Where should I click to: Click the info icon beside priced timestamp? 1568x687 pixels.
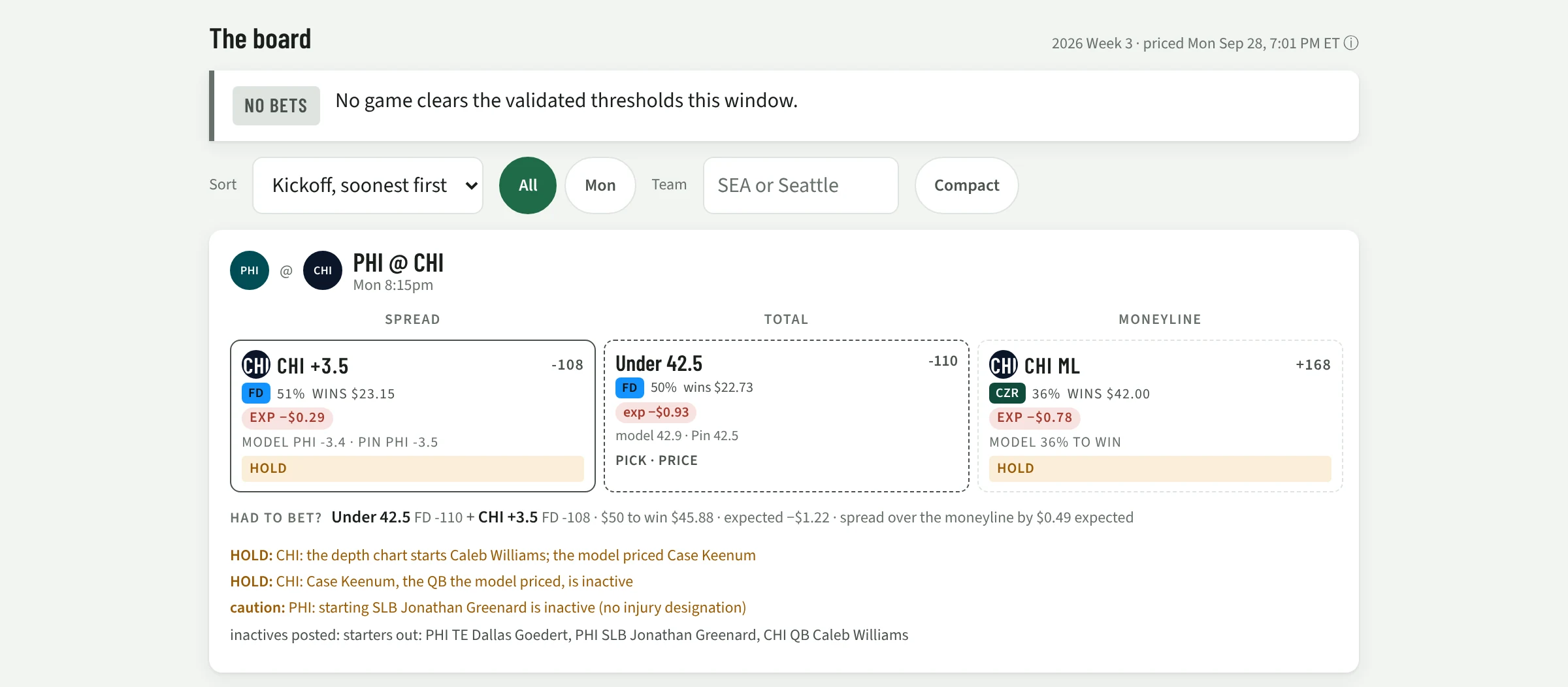coord(1351,43)
